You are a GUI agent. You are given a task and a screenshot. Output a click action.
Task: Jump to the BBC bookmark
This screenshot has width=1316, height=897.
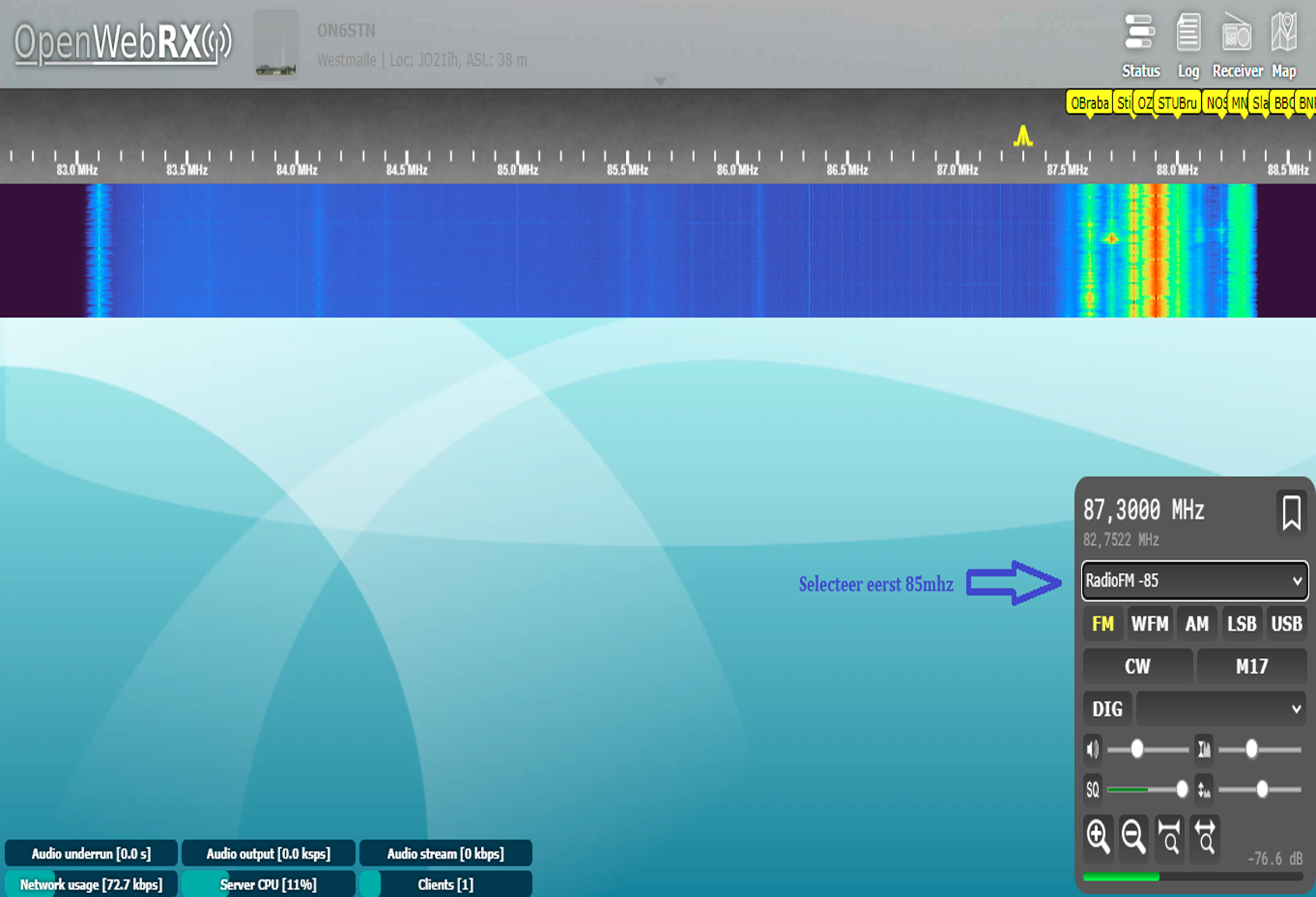pos(1283,103)
